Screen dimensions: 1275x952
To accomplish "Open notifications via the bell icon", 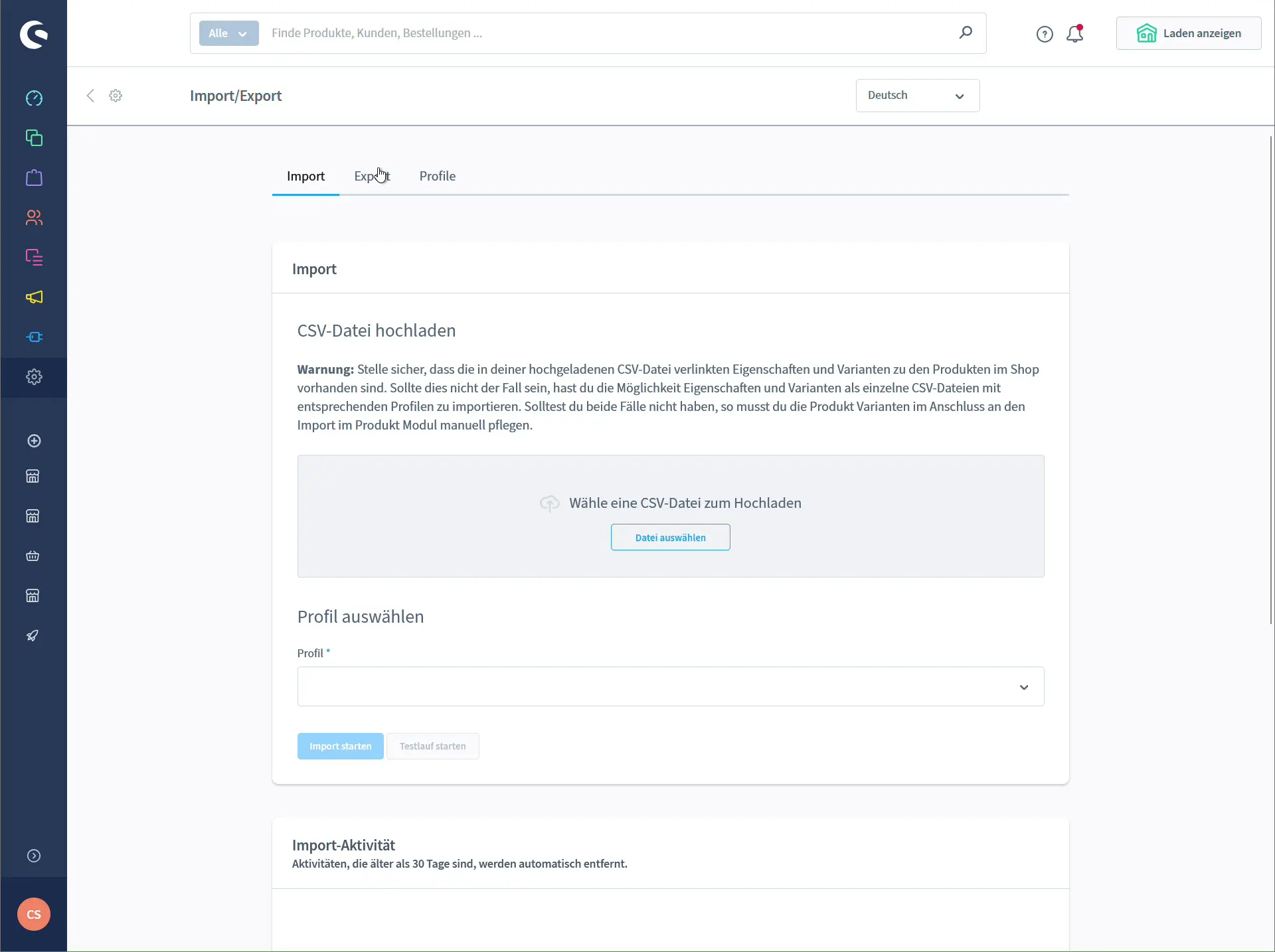I will click(1074, 33).
